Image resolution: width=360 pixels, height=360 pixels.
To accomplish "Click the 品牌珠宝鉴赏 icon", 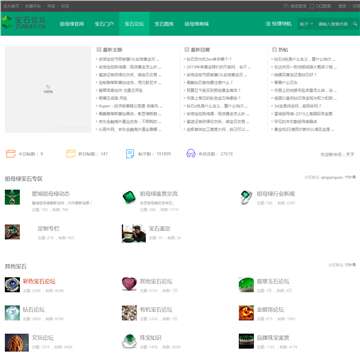I will (x=246, y=341).
